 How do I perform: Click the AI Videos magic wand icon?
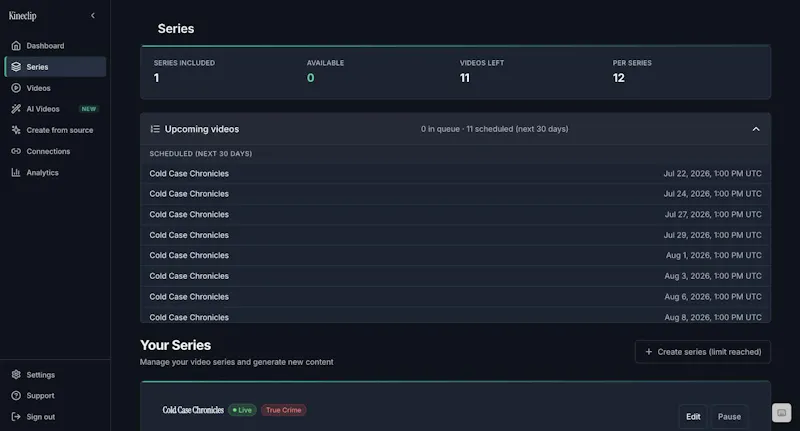(16, 109)
